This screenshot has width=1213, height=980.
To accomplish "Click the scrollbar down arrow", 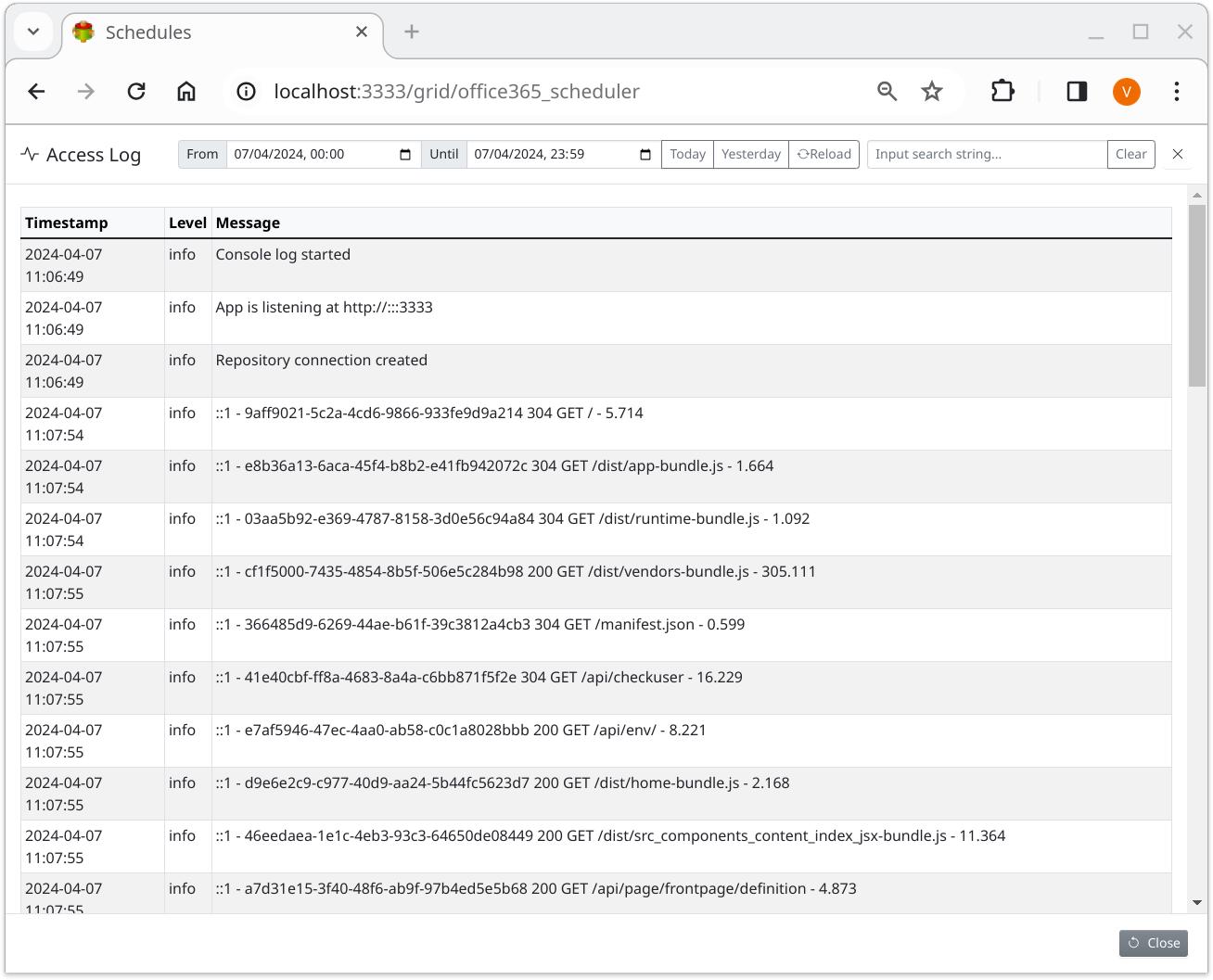I will (1197, 902).
